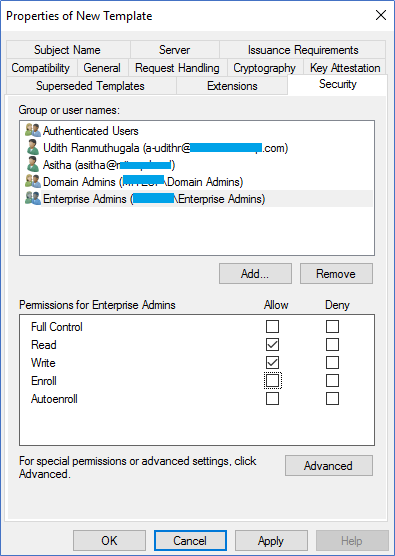Check Deny for Full Control
Screen dimensions: 395x556
332,327
